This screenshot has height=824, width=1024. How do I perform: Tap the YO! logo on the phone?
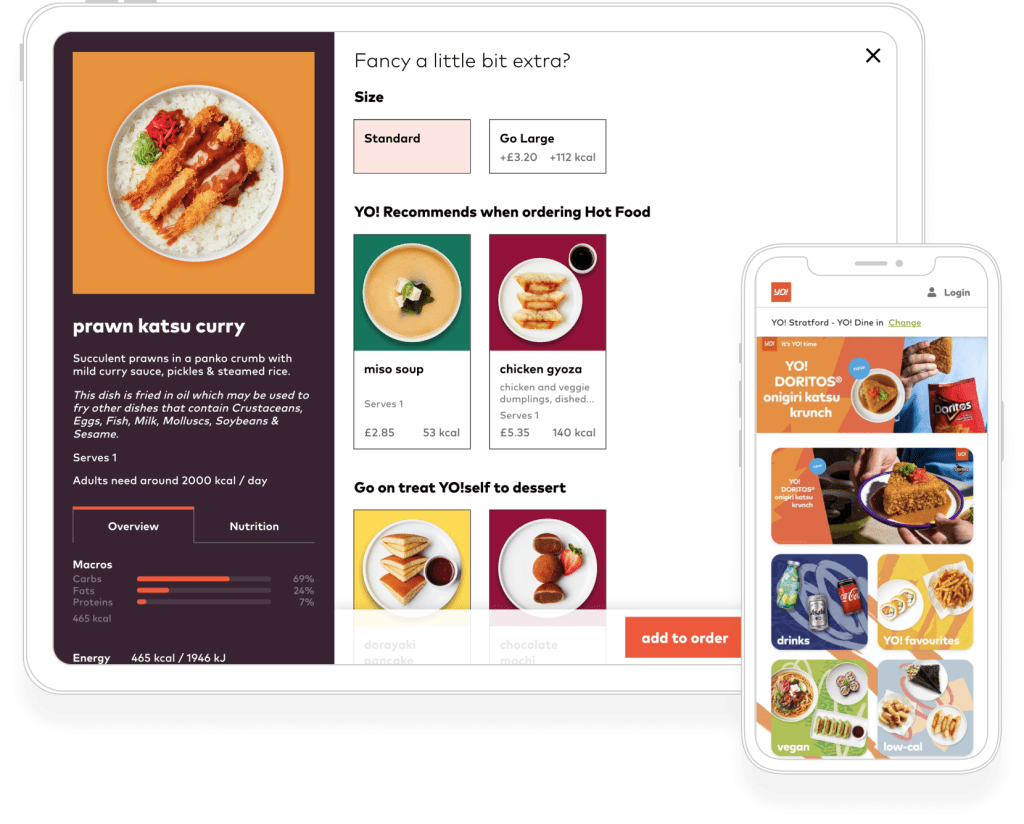(781, 292)
